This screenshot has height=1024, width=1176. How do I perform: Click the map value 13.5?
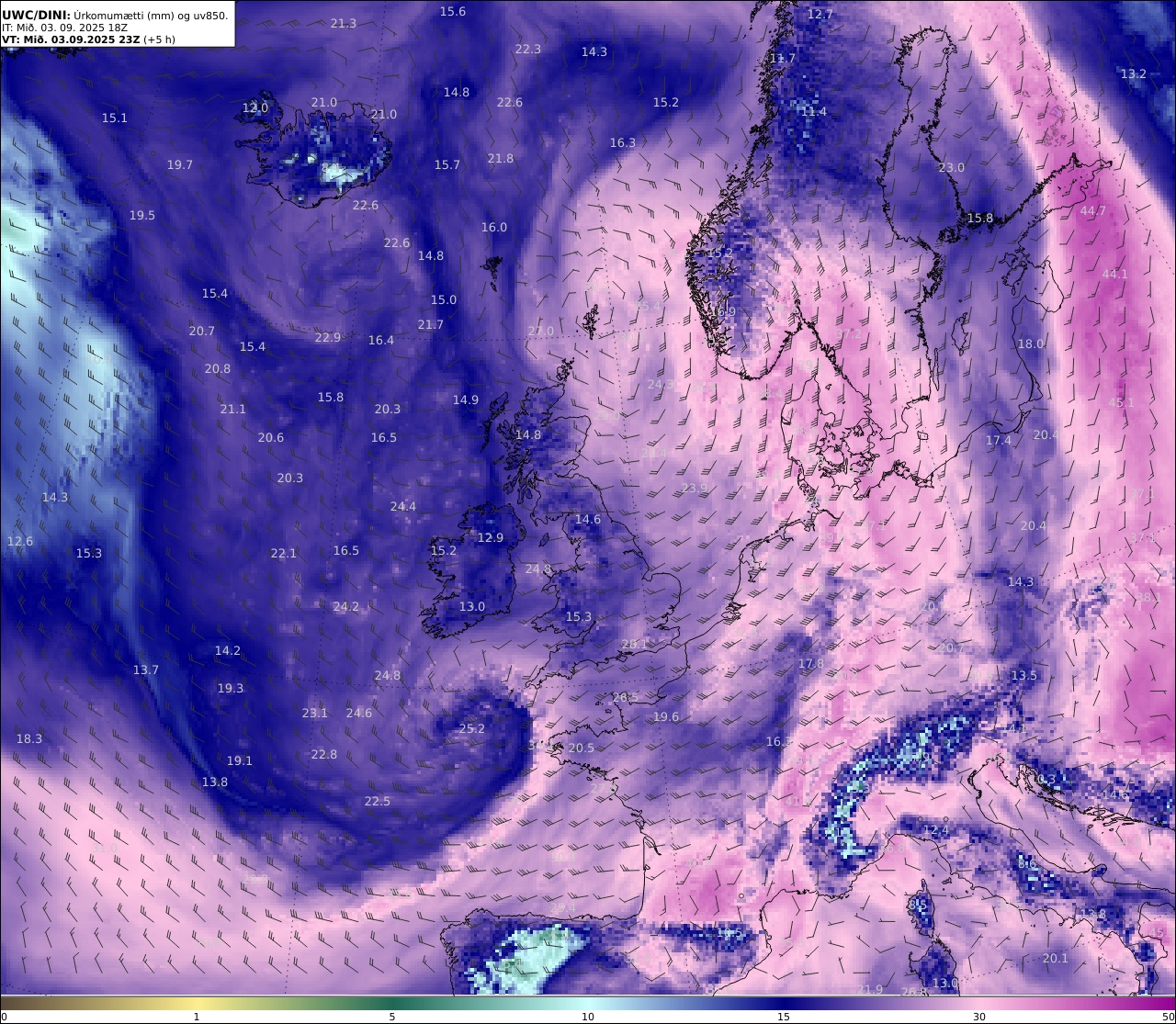(x=1024, y=675)
